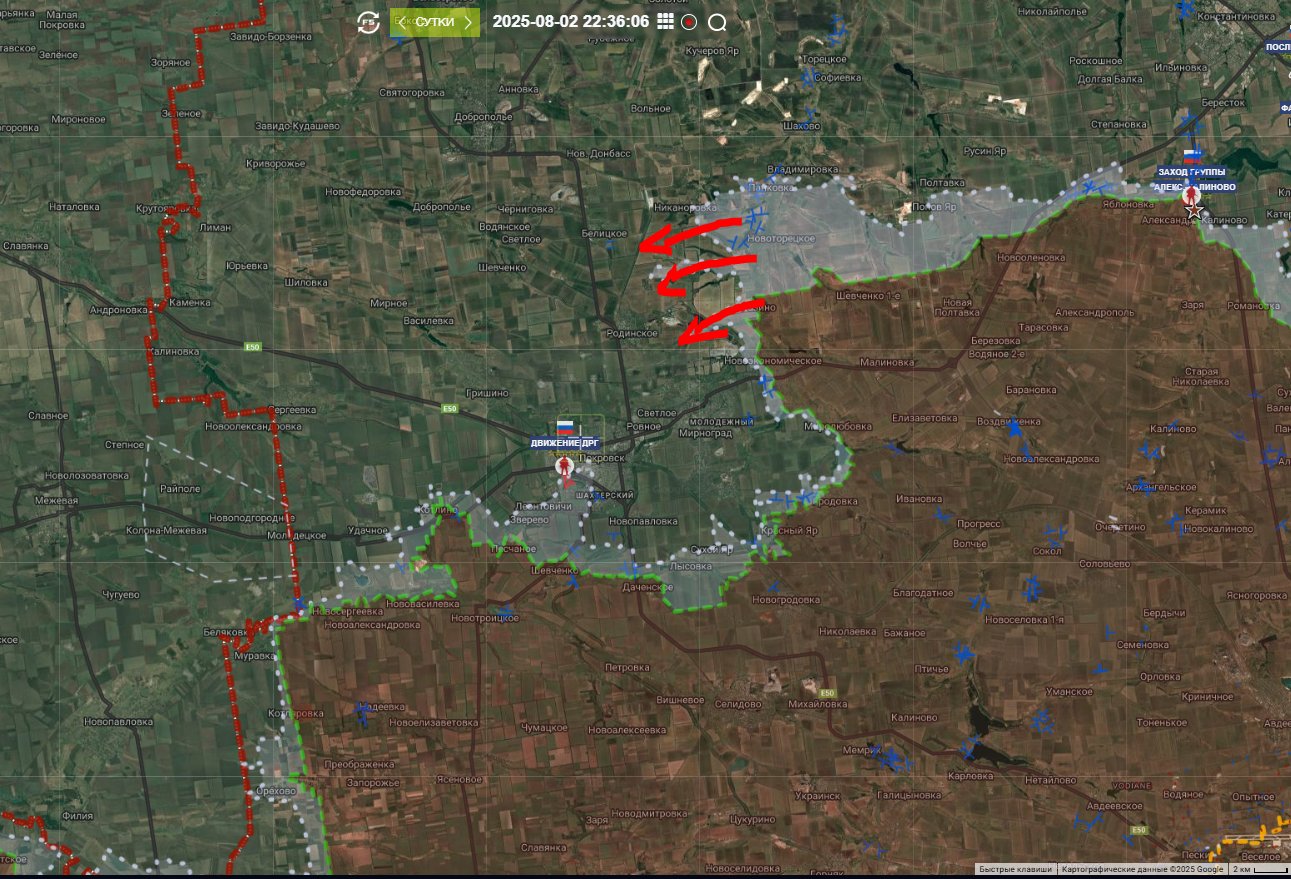Click the Михайловка label near Селидово

coord(818,704)
